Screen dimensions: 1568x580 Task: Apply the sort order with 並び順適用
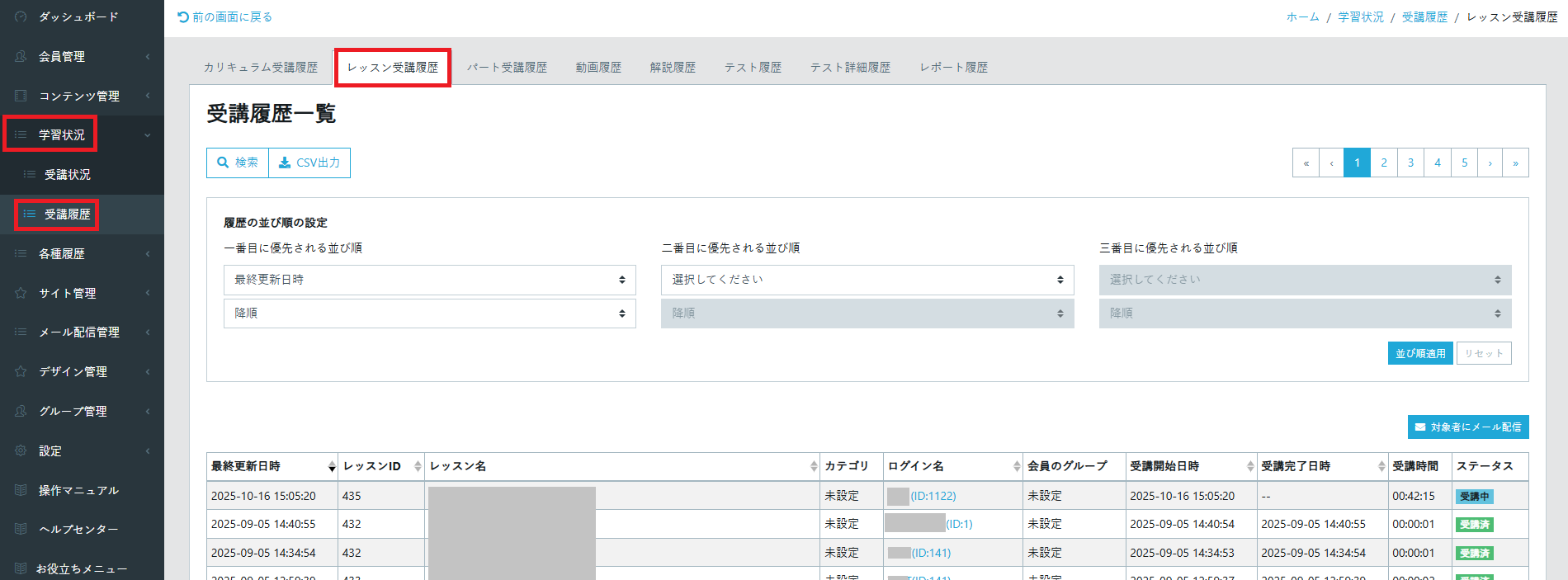[1419, 353]
